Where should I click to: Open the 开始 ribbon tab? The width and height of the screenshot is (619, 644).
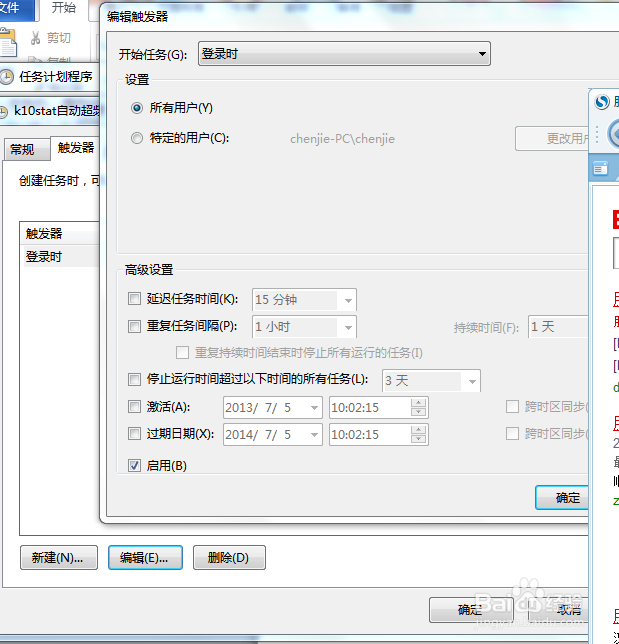point(64,9)
